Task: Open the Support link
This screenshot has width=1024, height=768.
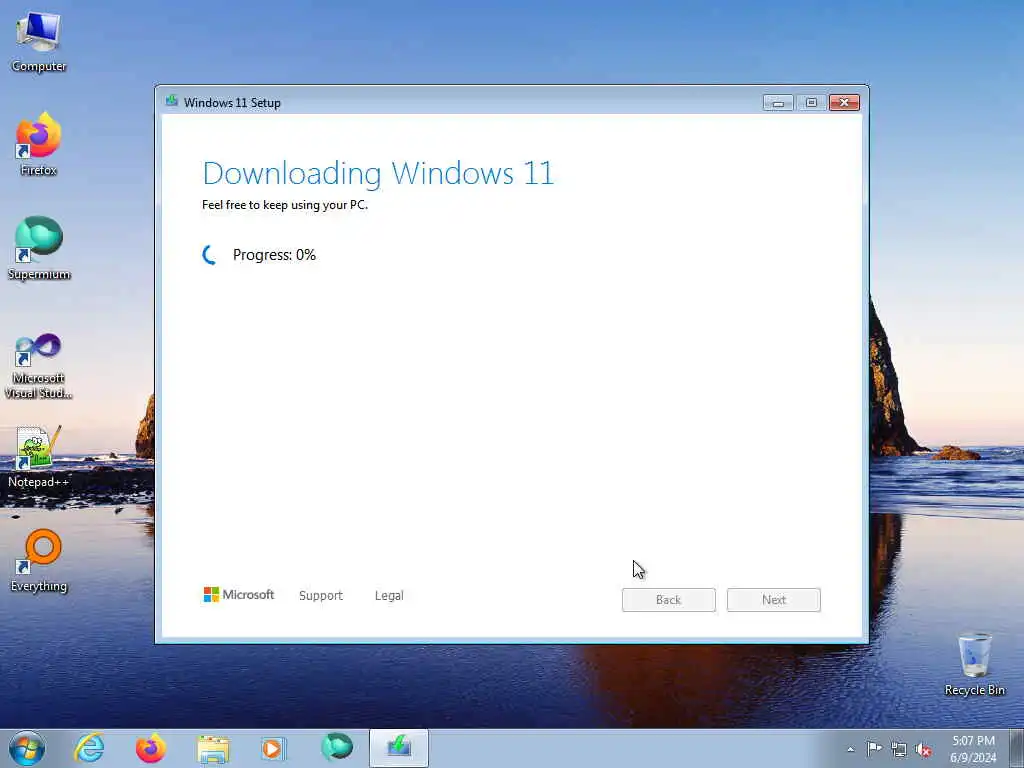Action: point(321,596)
